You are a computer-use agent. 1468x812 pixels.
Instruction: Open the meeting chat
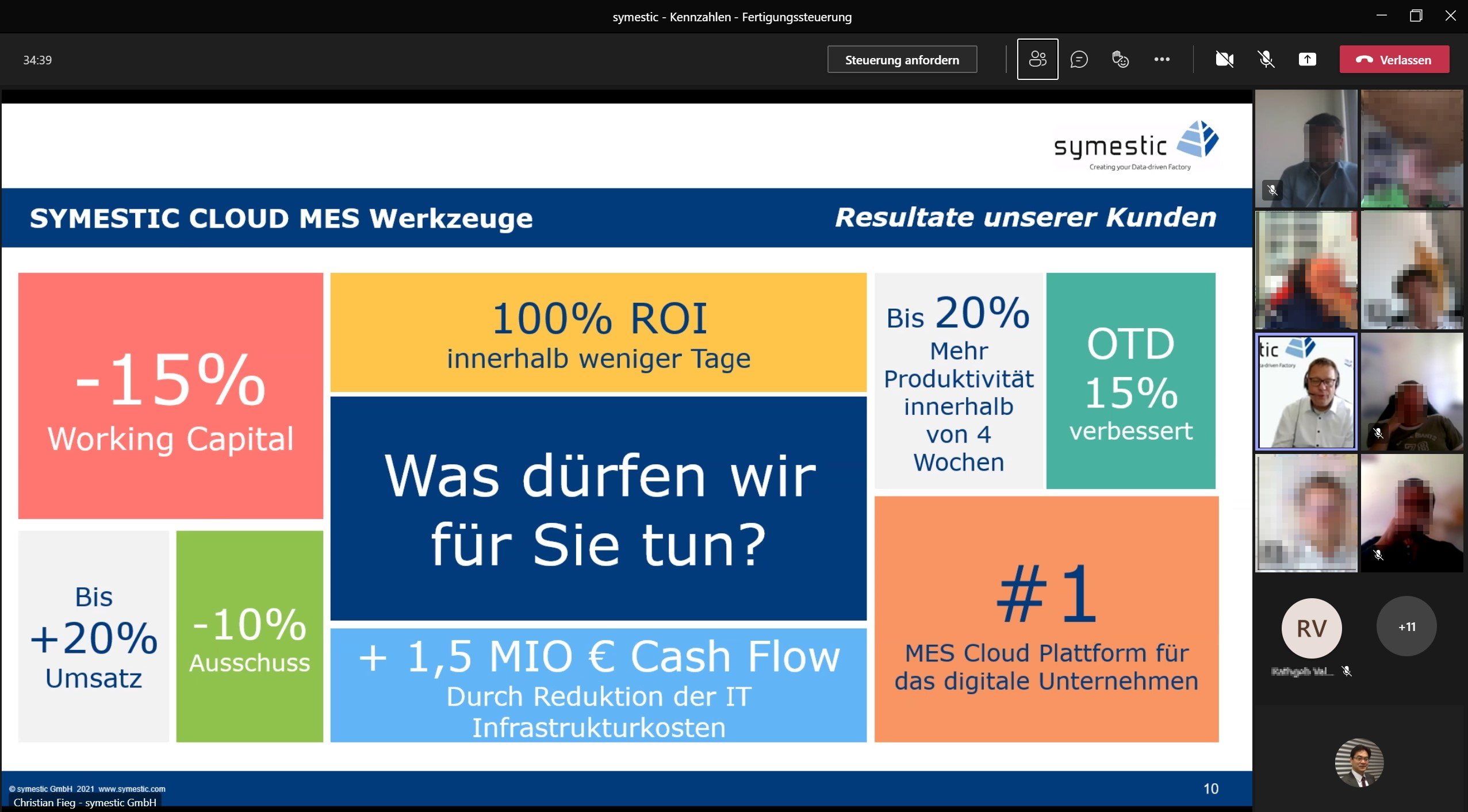(x=1080, y=59)
